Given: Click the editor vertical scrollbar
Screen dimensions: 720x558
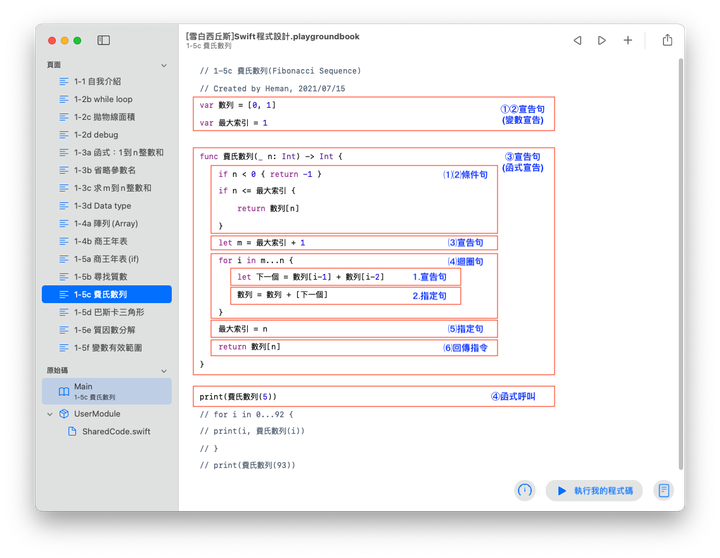Looking at the screenshot, I should [x=681, y=264].
